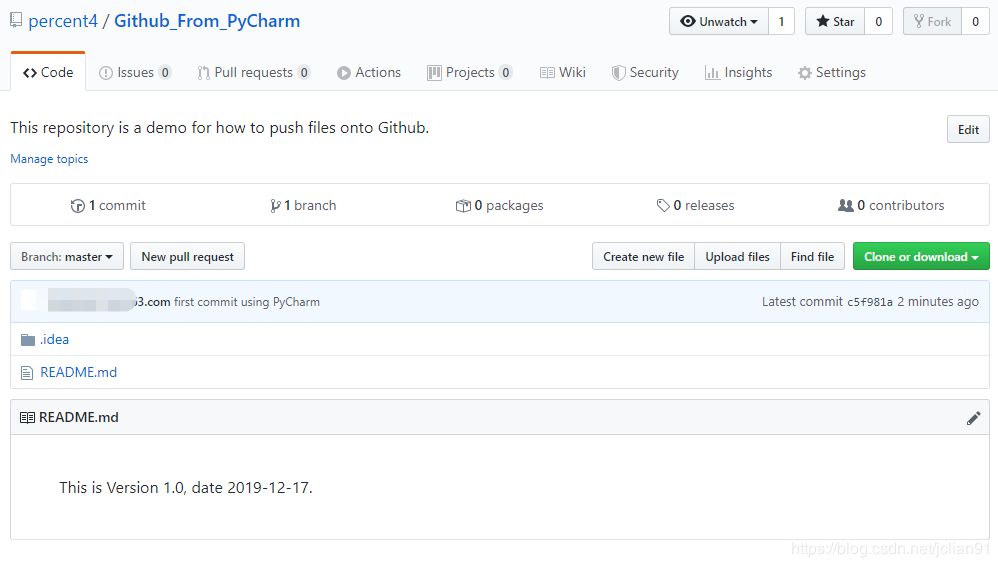Open the Unwatch notifications dropdown

pyautogui.click(x=718, y=22)
